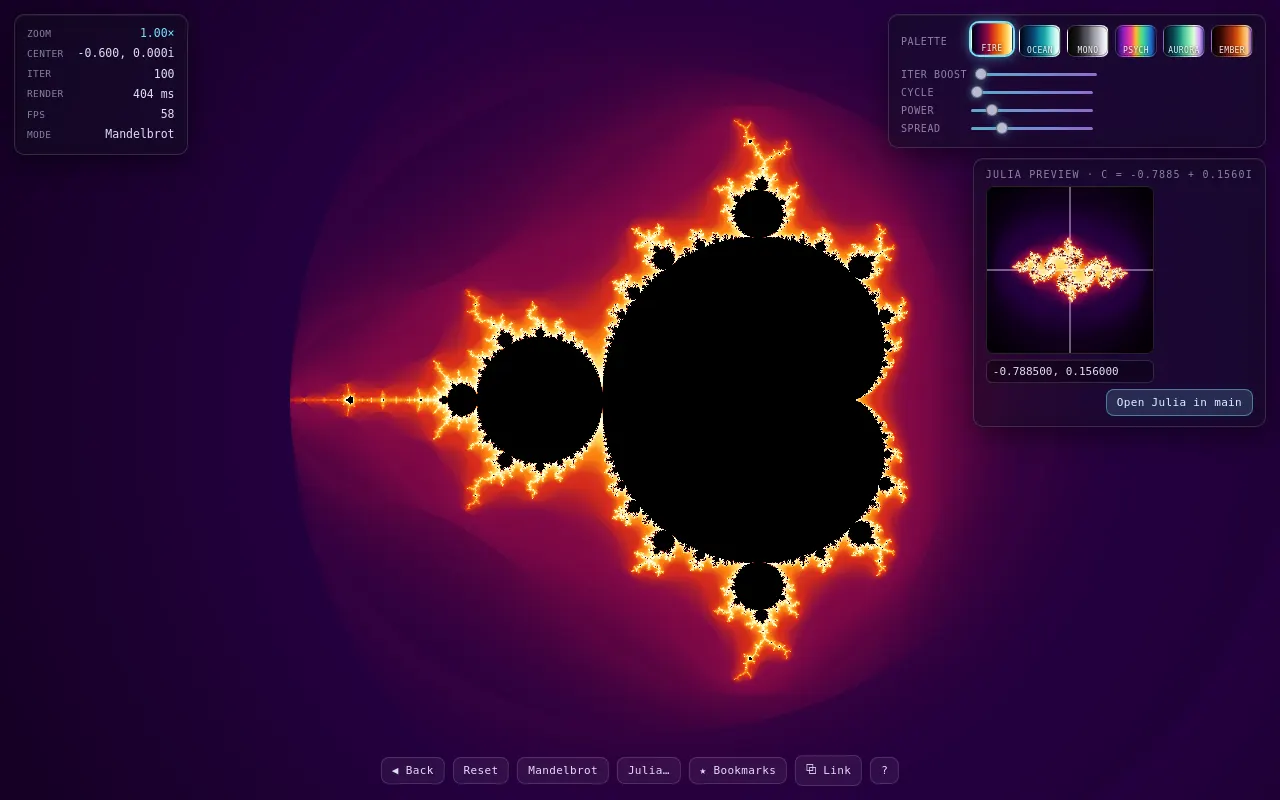Click the render time 404 ms
Image resolution: width=1280 pixels, height=800 pixels.
pyautogui.click(x=153, y=94)
